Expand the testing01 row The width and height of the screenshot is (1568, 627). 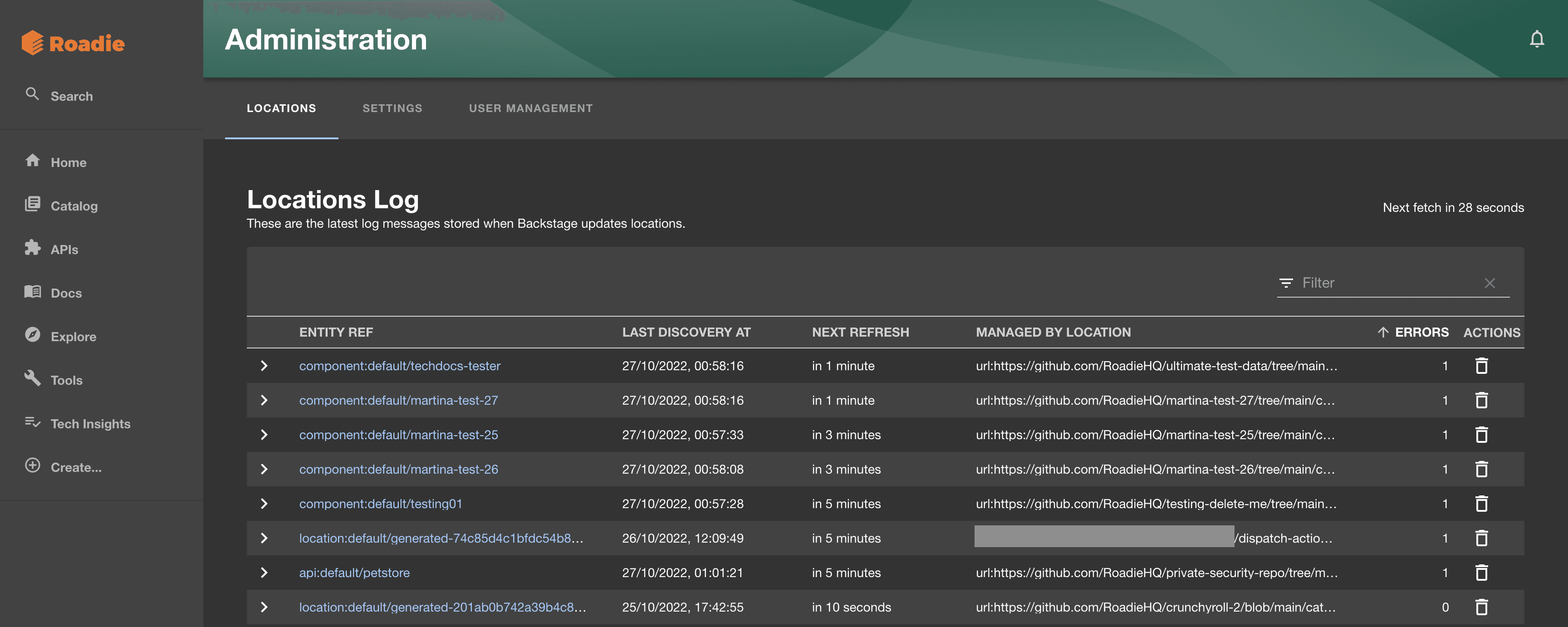tap(264, 504)
